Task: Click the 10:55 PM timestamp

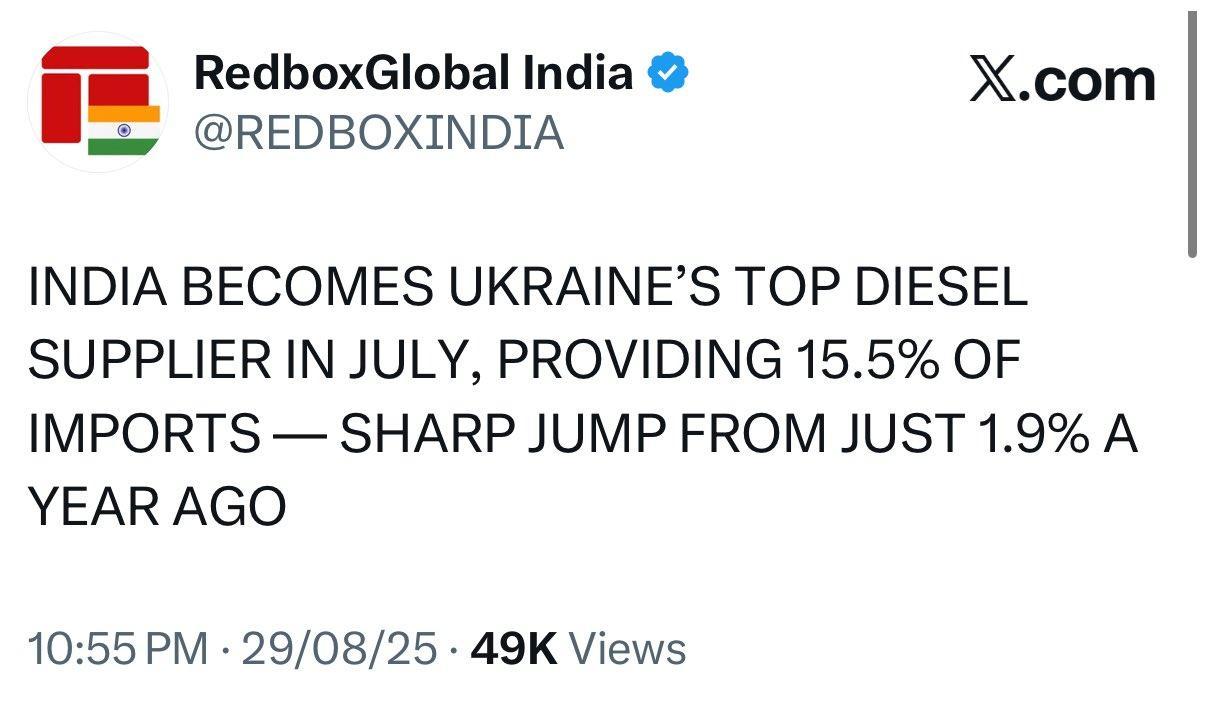Action: point(119,649)
